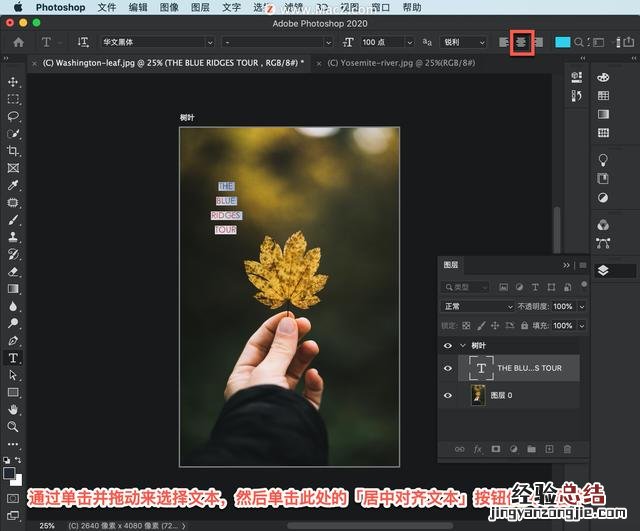
Task: Open the 正常 blend mode dropdown
Action: pos(478,306)
